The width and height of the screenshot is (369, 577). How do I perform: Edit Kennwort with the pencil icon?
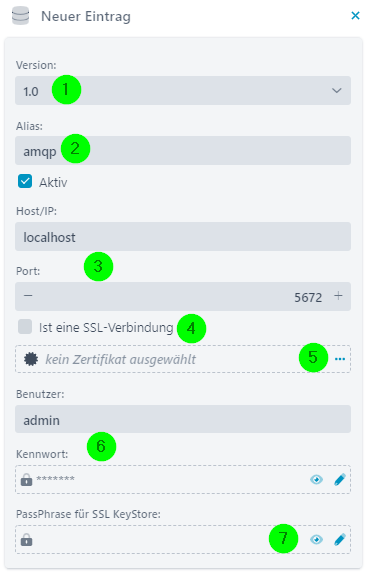(340, 479)
